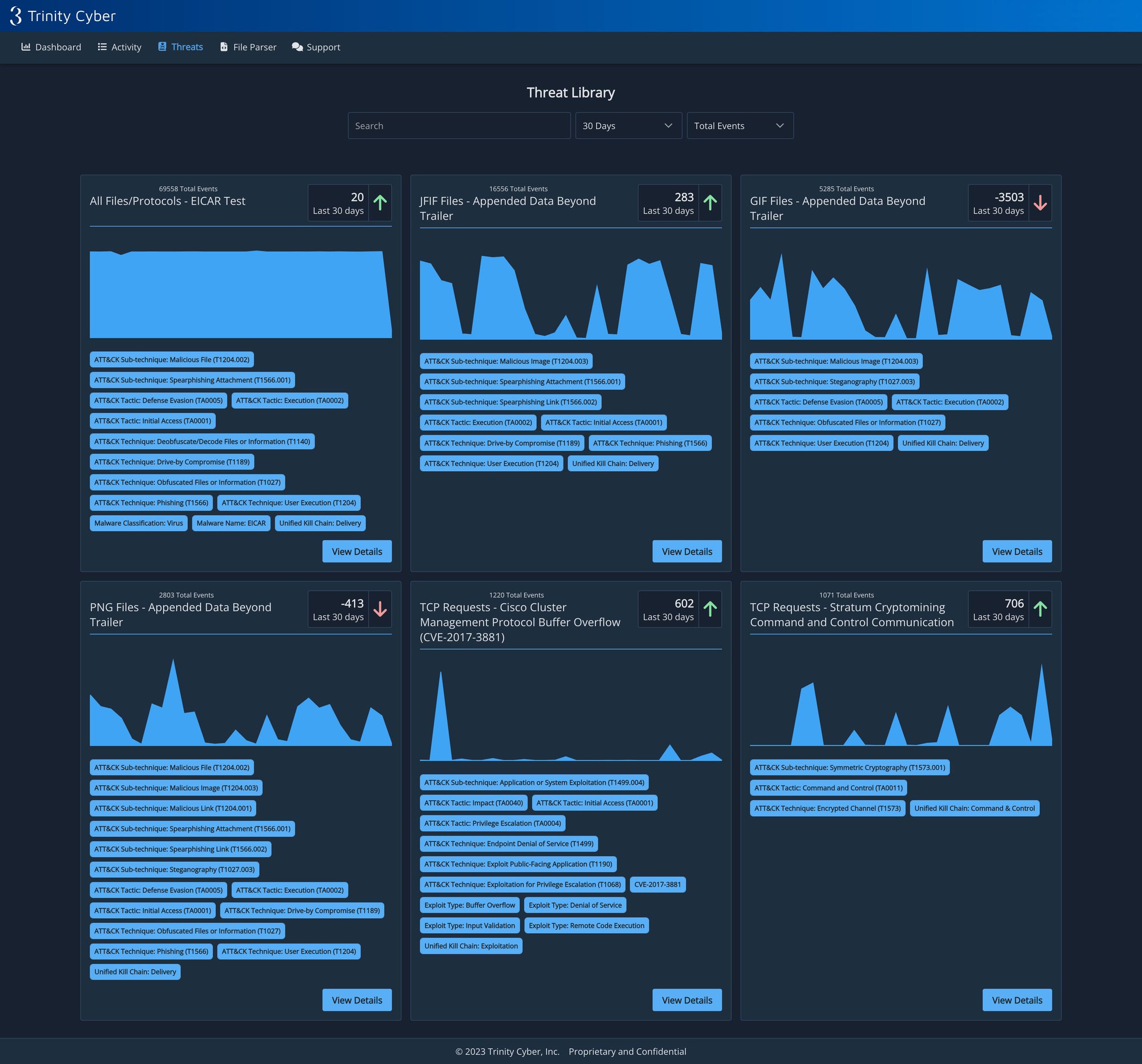This screenshot has width=1142, height=1064.
Task: Select the Malware Classification: Virus tag
Action: (x=138, y=523)
